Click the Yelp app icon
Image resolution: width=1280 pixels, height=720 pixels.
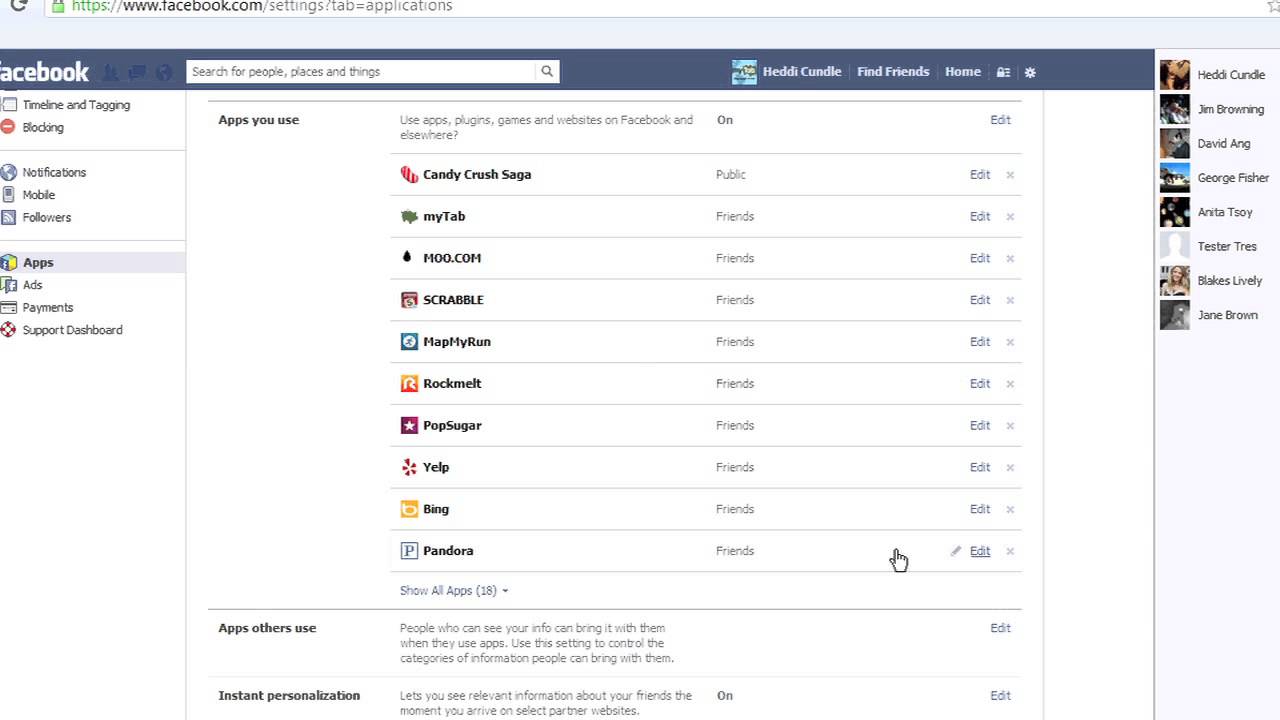click(x=409, y=467)
